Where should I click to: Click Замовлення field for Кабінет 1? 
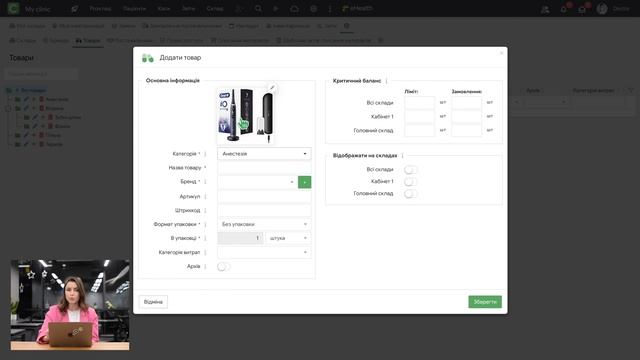(x=467, y=116)
